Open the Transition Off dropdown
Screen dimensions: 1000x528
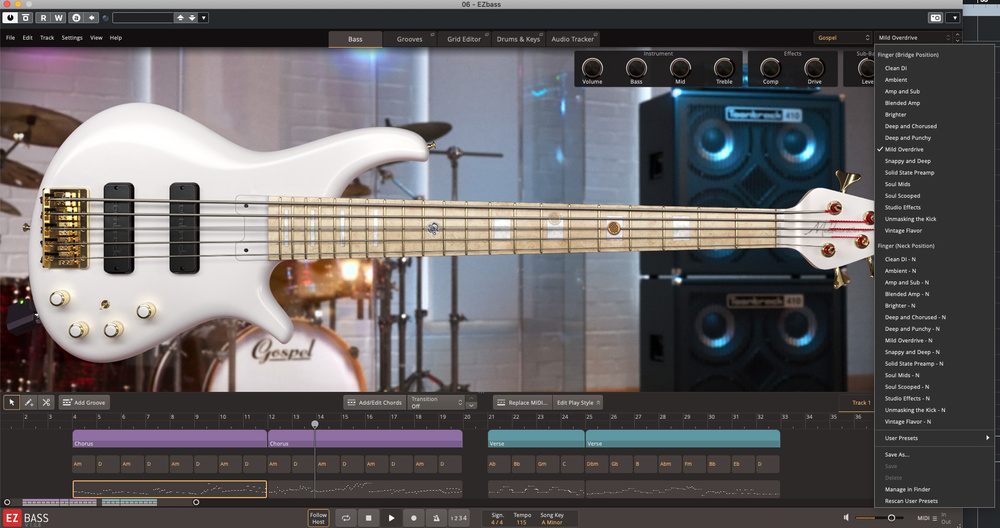click(x=436, y=402)
